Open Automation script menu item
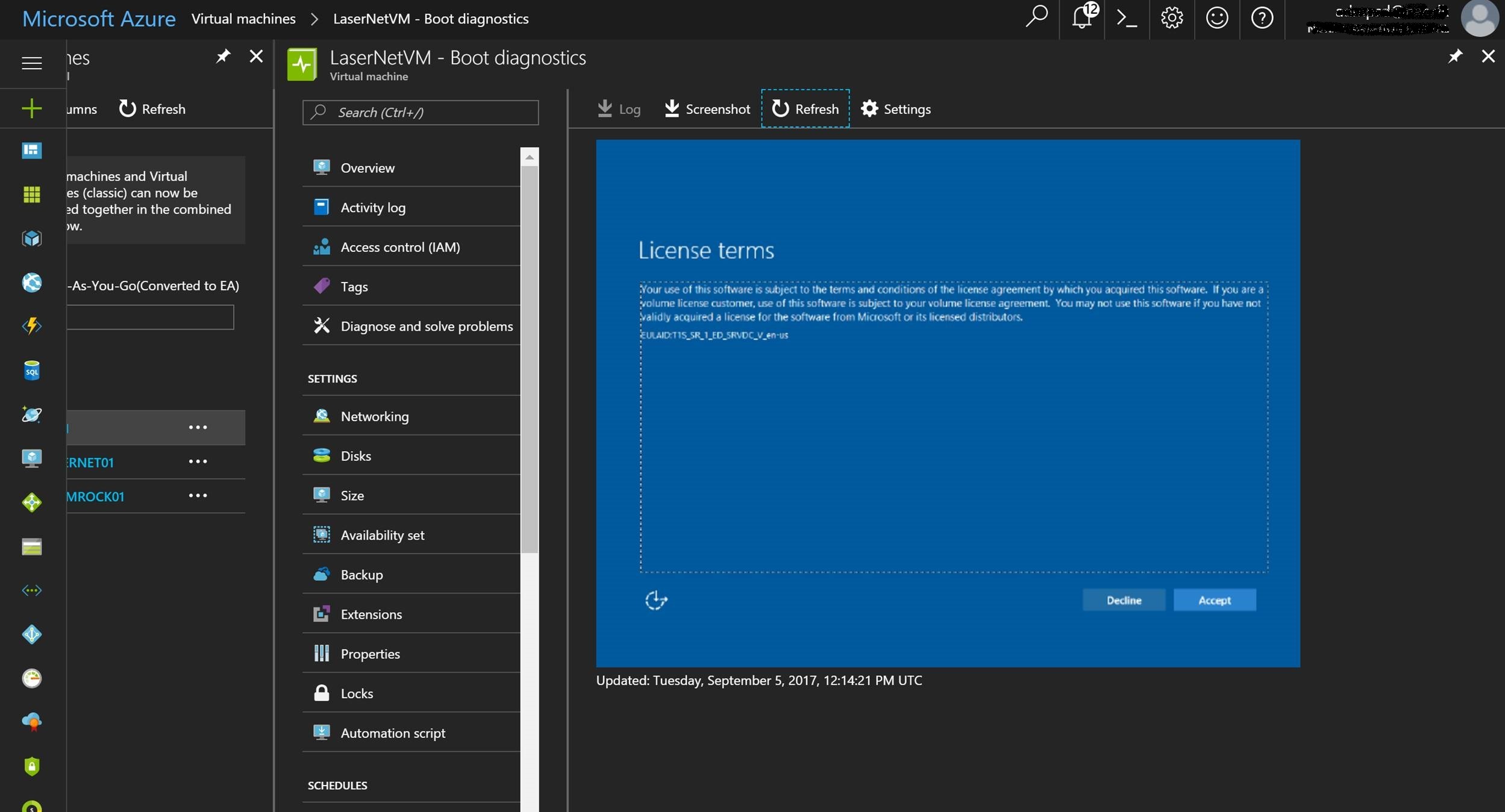The width and height of the screenshot is (1505, 812). click(411, 733)
